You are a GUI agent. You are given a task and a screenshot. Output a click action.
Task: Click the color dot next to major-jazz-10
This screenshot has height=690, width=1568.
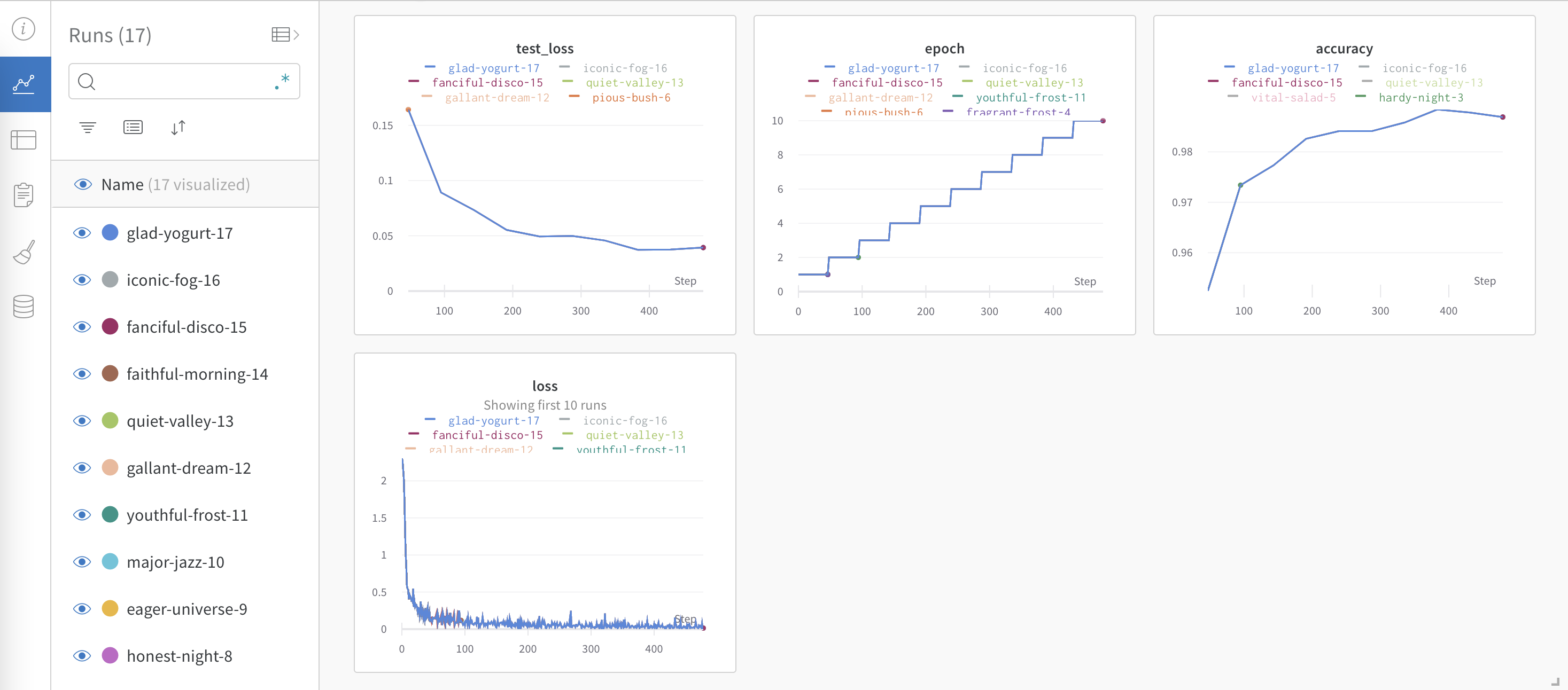point(110,562)
